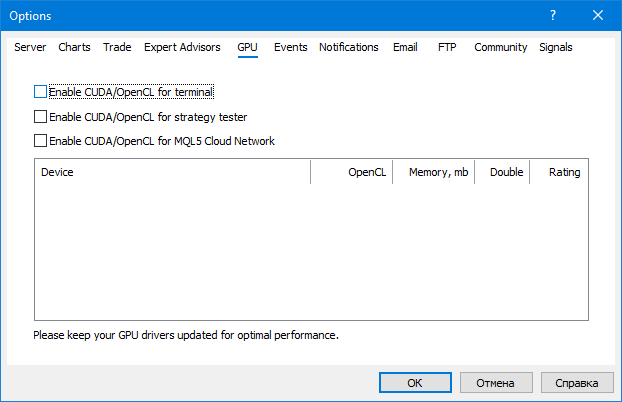Click the OK button

[x=415, y=383]
